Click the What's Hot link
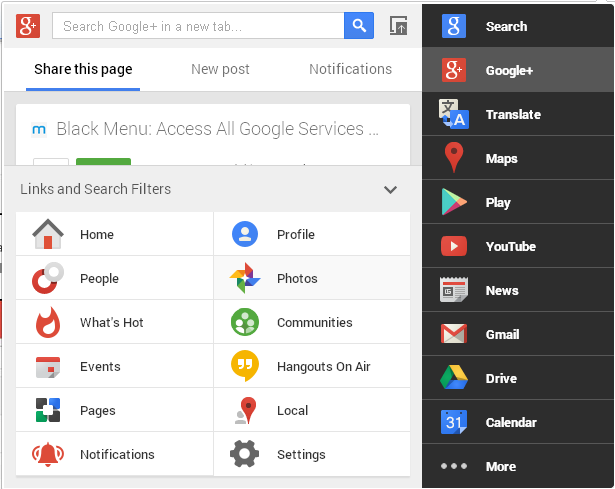615x489 pixels. pos(111,323)
